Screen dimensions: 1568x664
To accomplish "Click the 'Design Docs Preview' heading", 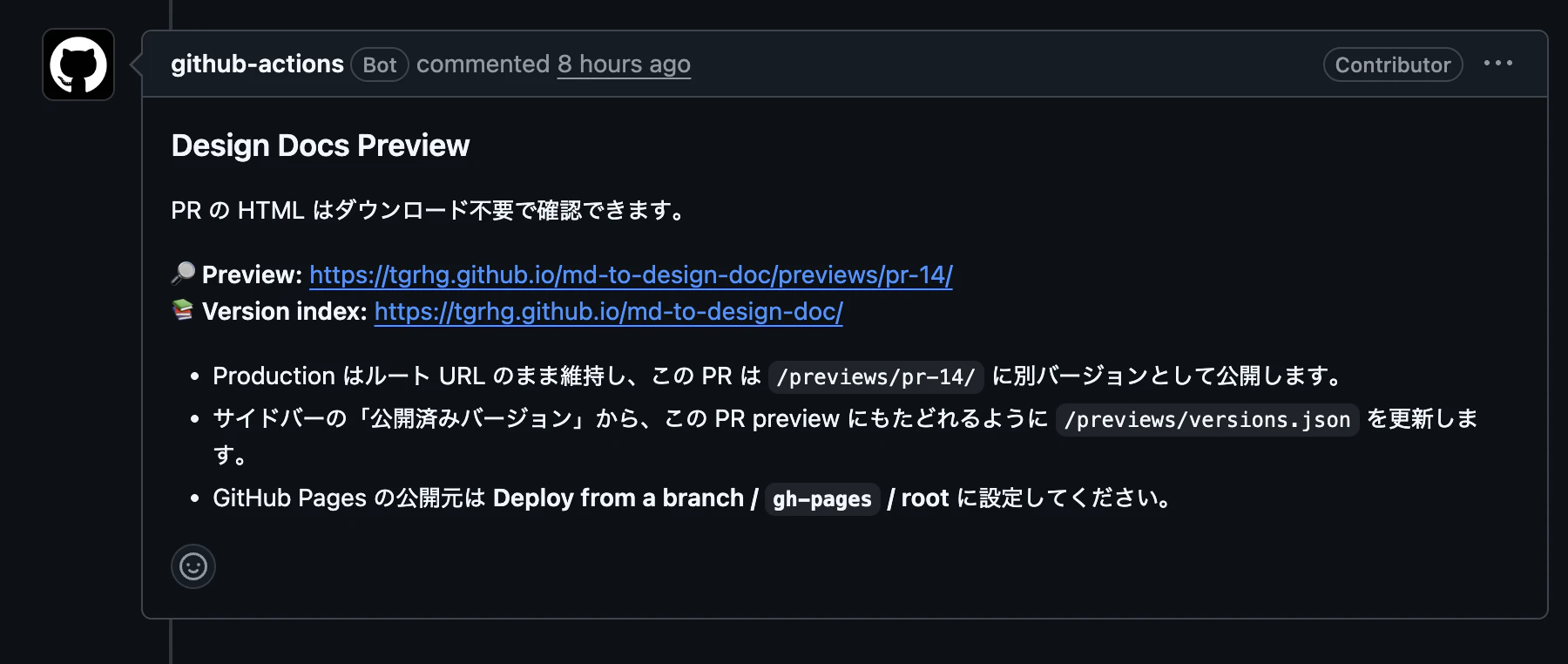I will [321, 146].
